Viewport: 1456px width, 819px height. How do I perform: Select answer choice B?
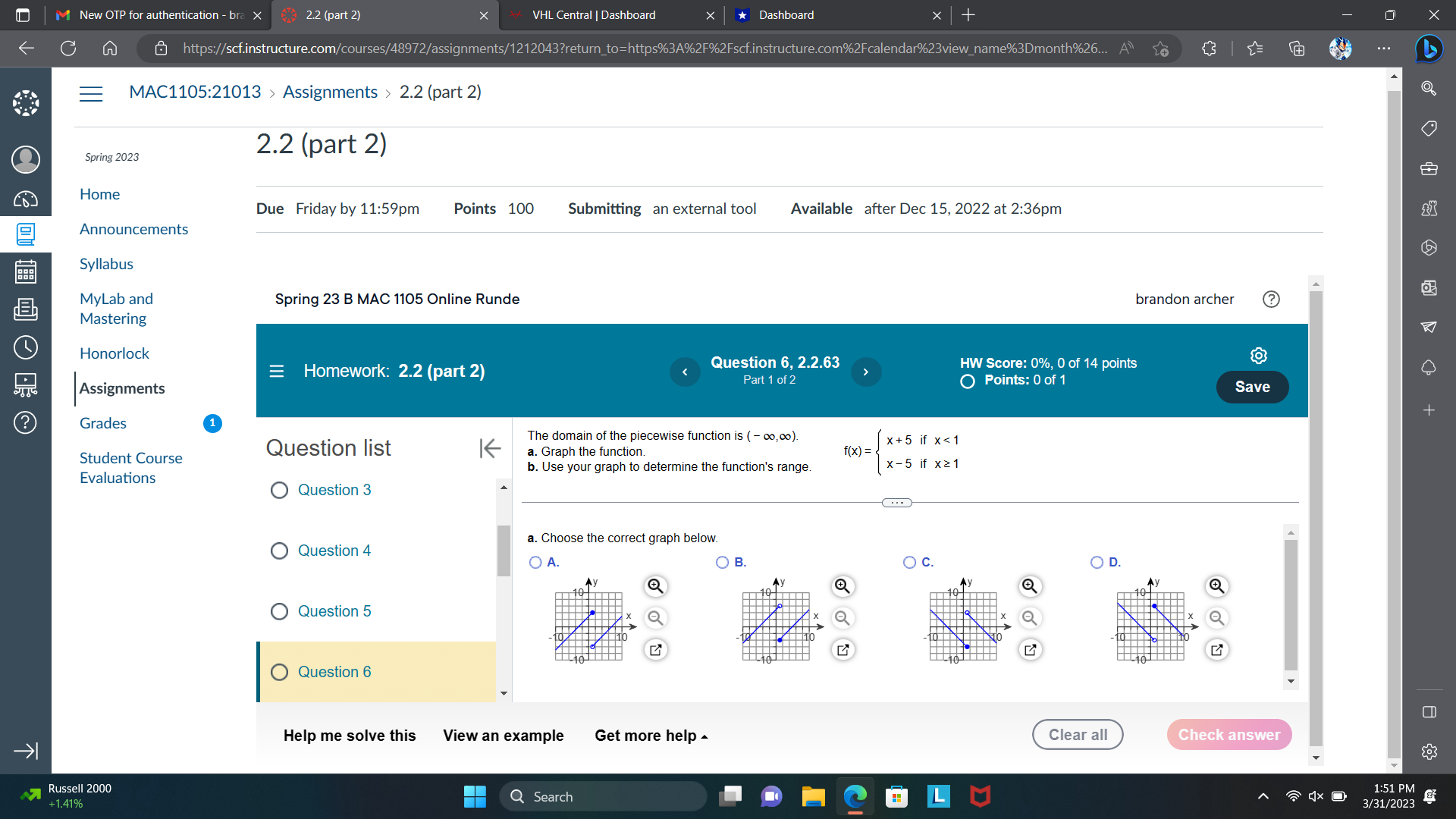tap(722, 562)
